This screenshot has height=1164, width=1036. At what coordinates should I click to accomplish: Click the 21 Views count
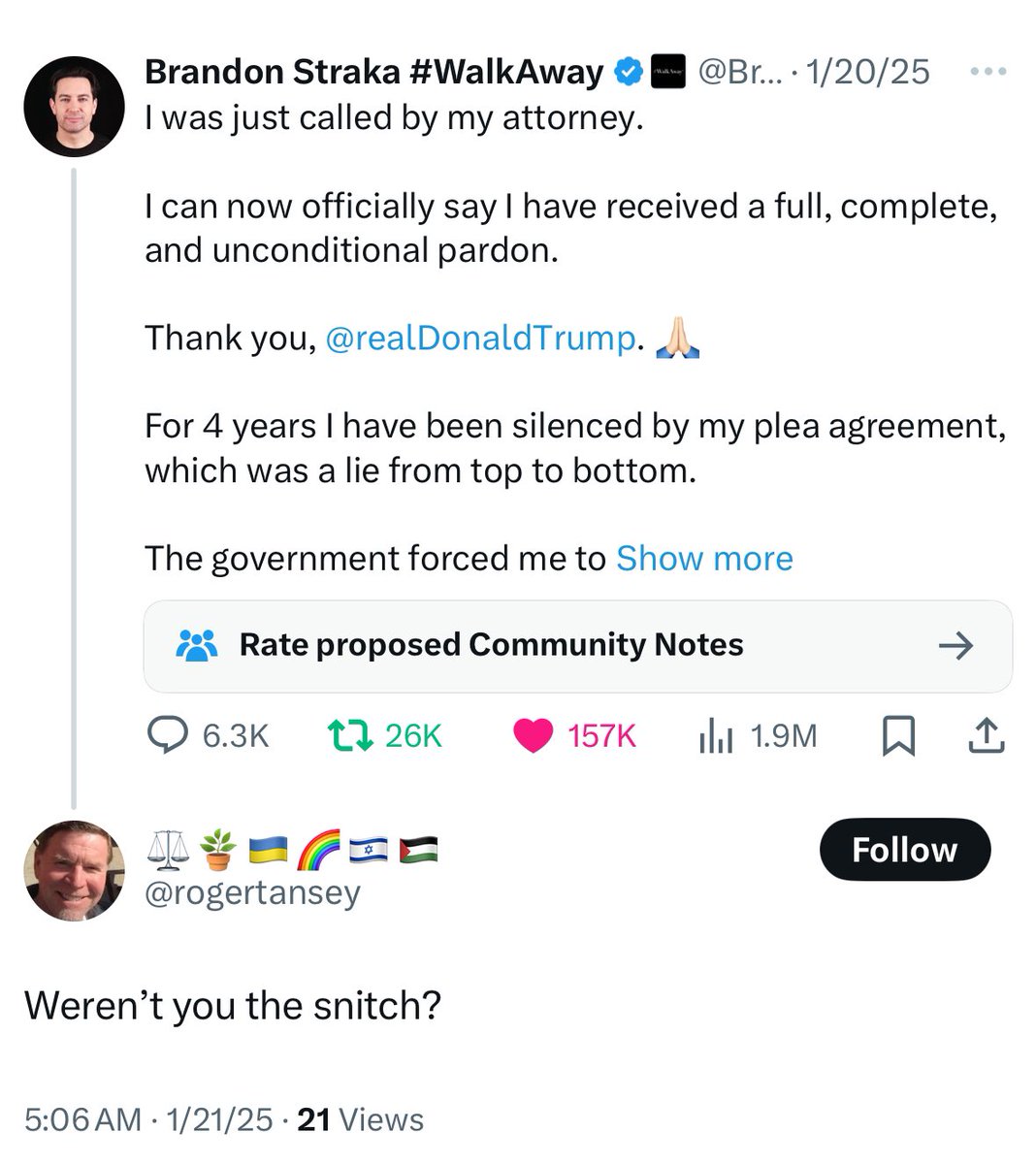[360, 1119]
